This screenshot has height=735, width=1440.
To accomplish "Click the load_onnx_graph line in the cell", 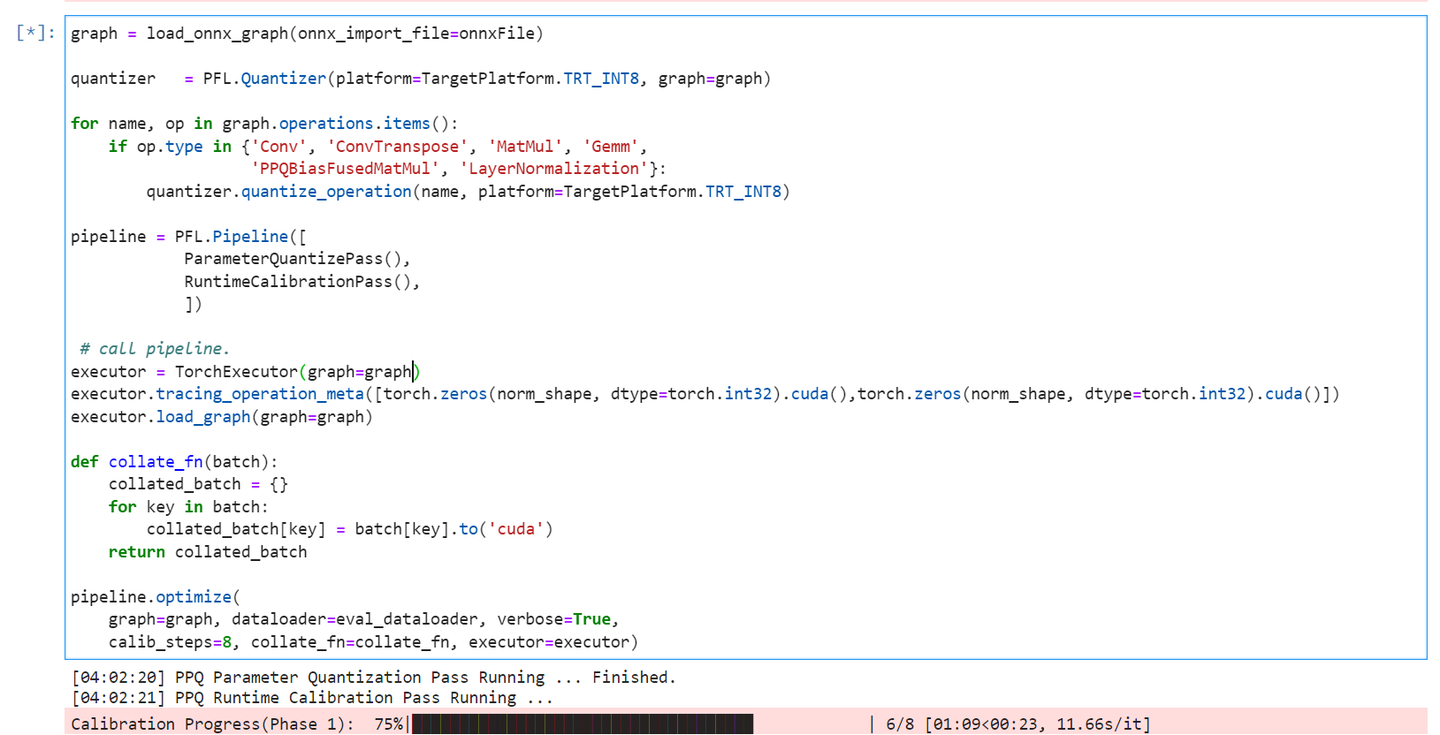I will [x=308, y=34].
